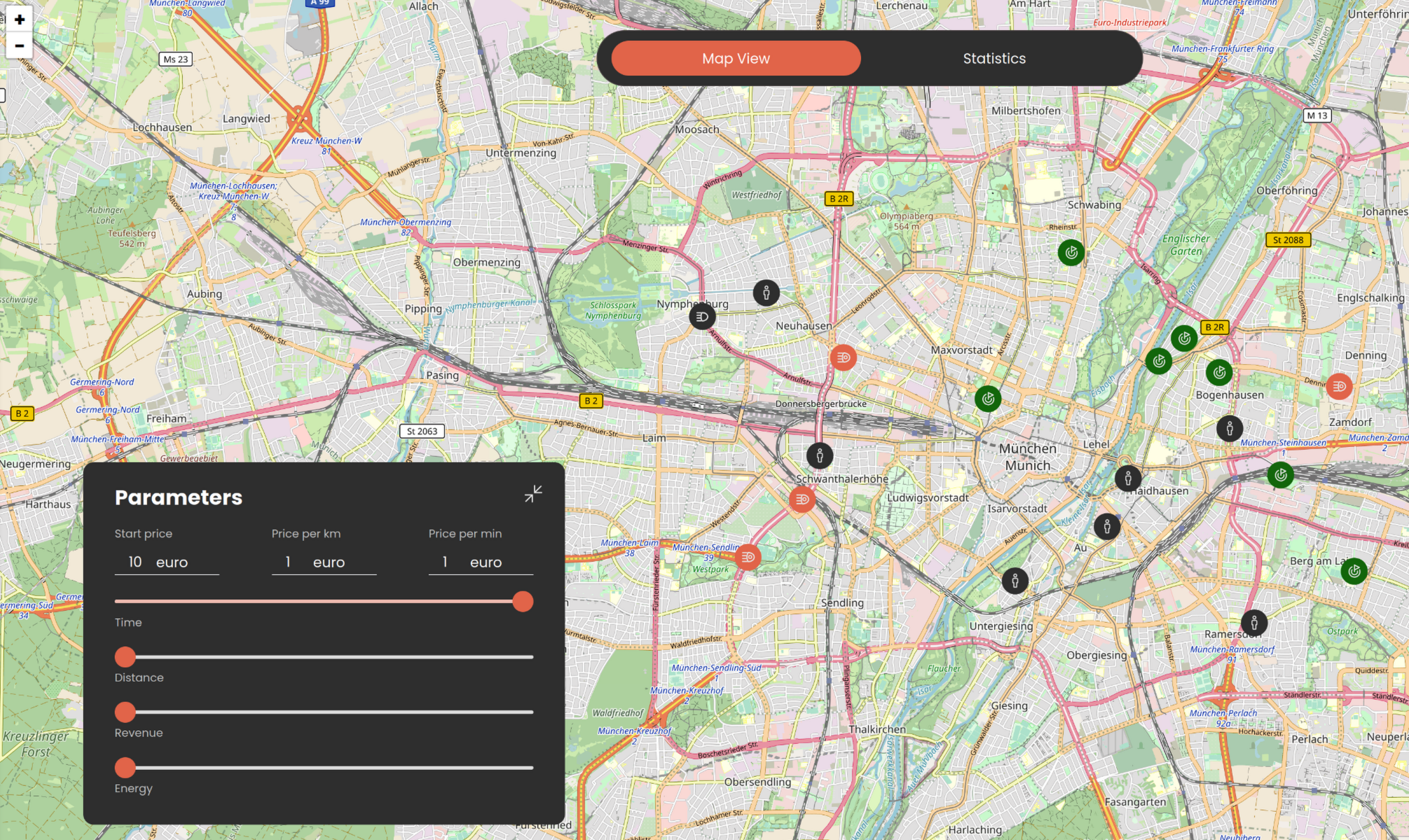1409x840 pixels.
Task: Click the orange marker near Westpark
Action: click(748, 557)
